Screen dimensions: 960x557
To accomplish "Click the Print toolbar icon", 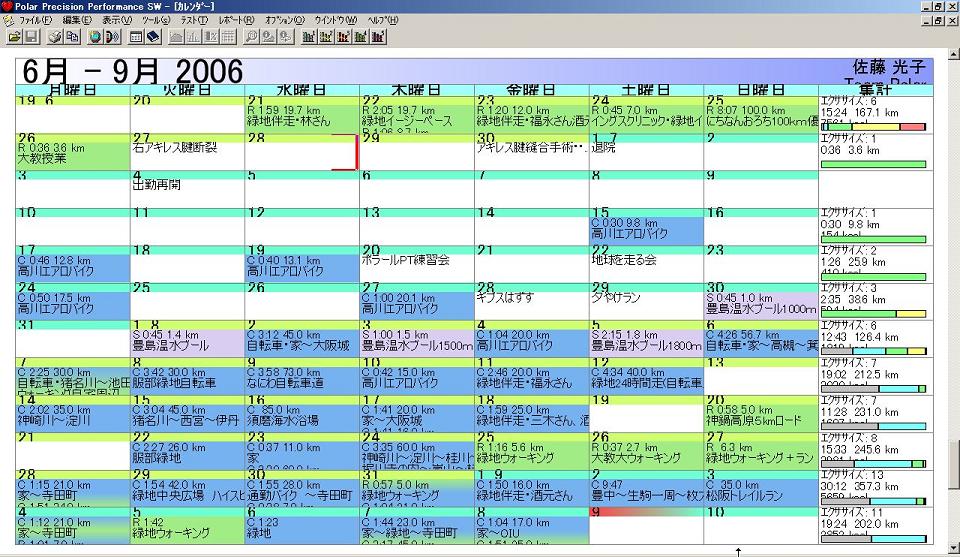I will [55, 37].
